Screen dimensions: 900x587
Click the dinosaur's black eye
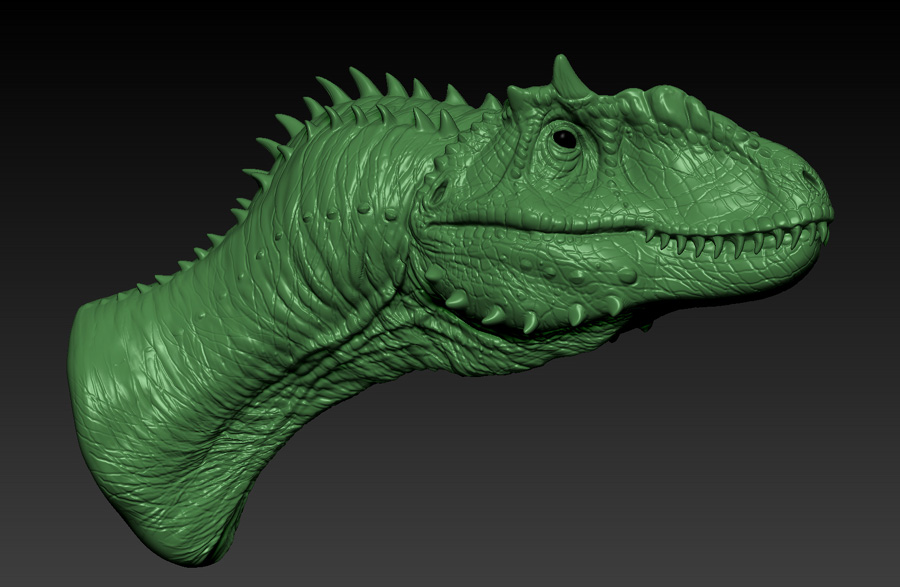(565, 138)
